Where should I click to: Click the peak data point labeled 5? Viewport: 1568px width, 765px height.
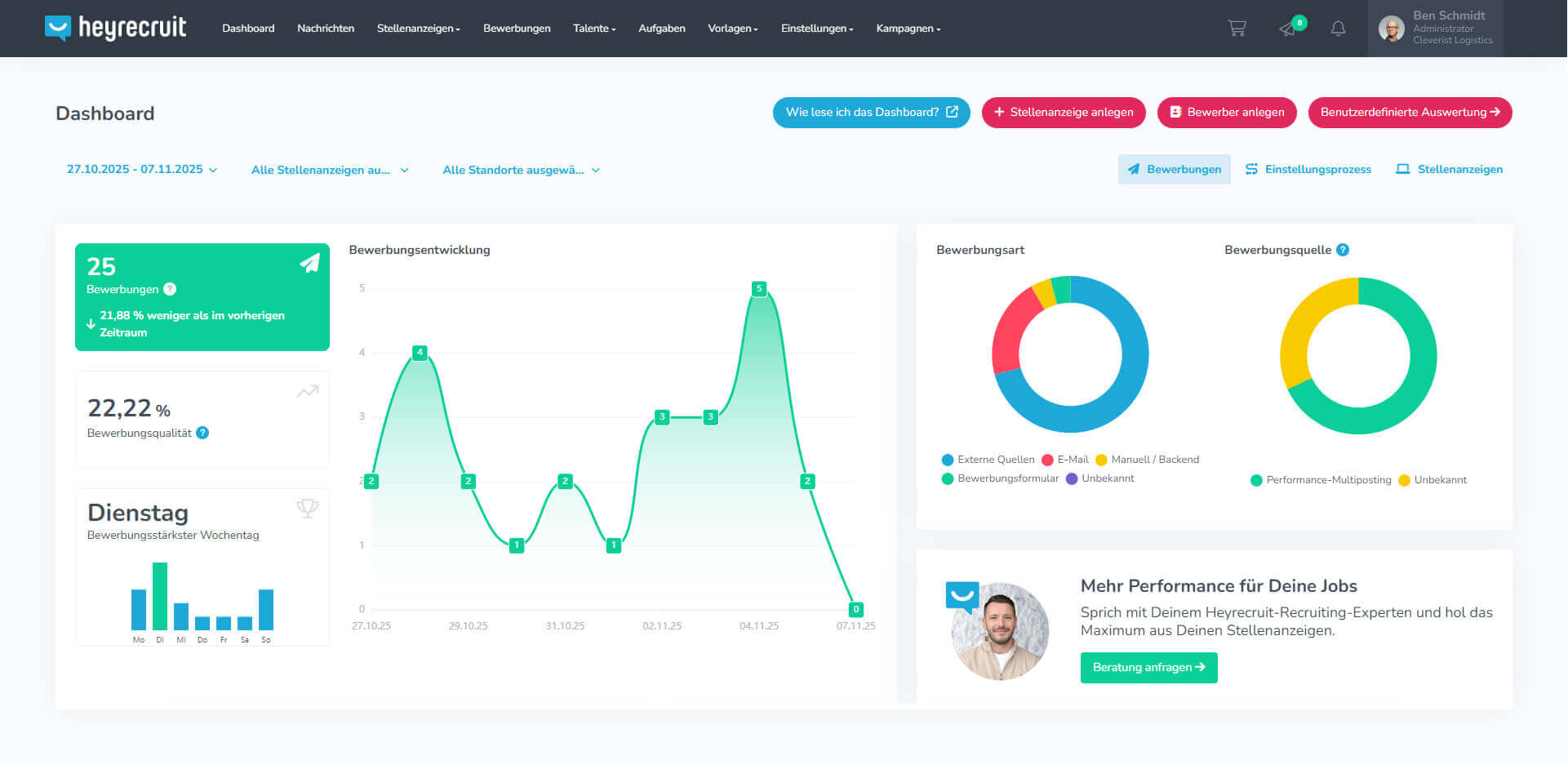click(759, 288)
